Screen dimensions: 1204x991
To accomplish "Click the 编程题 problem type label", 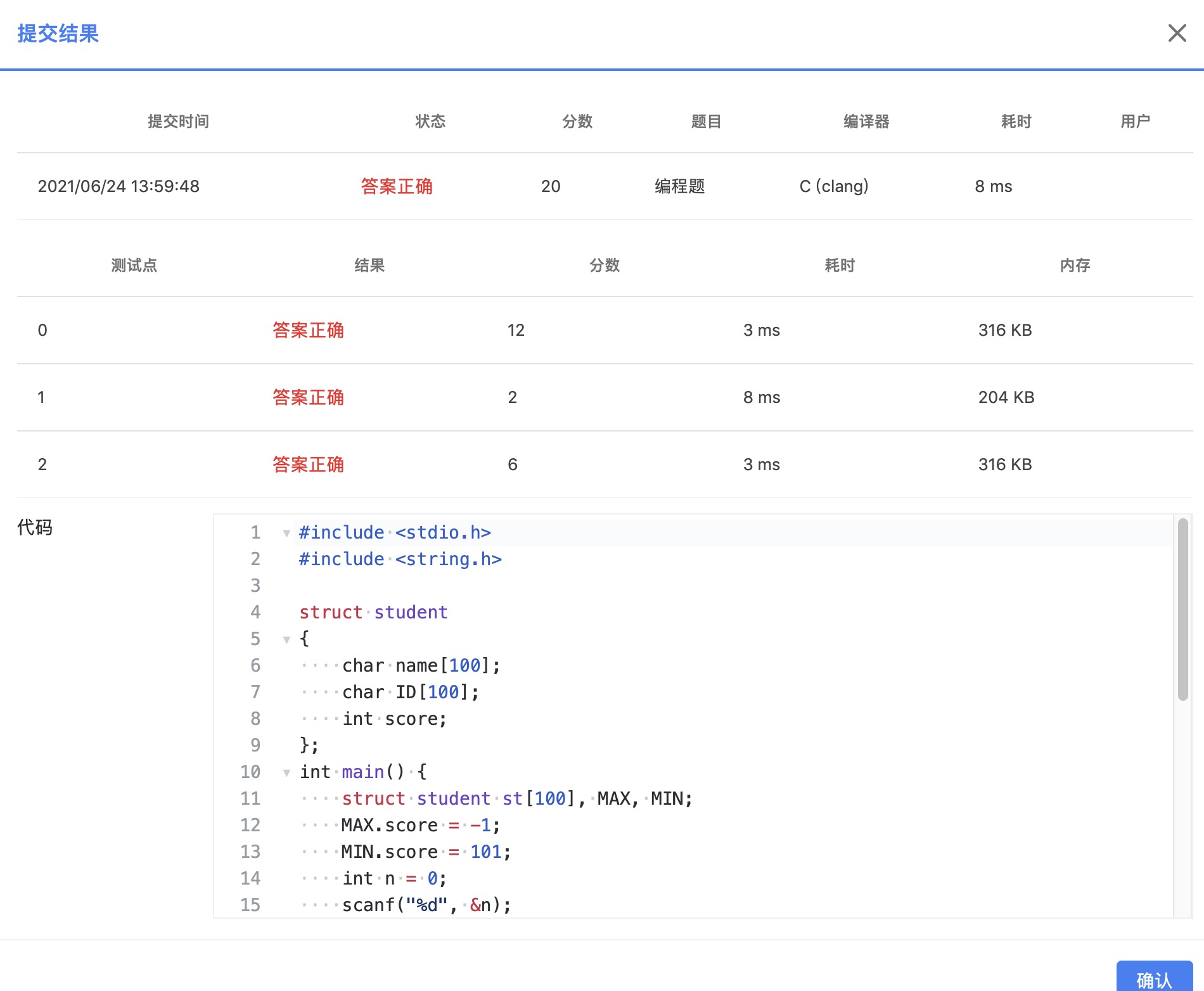I will point(681,186).
